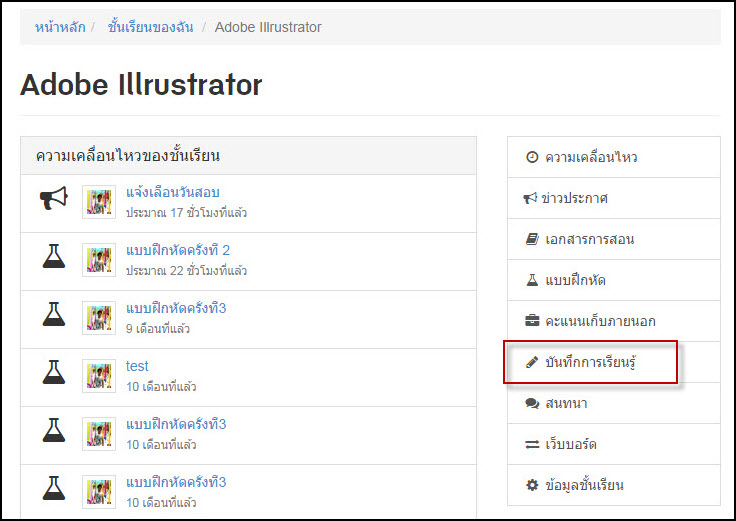
Task: Open สนทนา in the sidebar menu
Action: [x=614, y=403]
